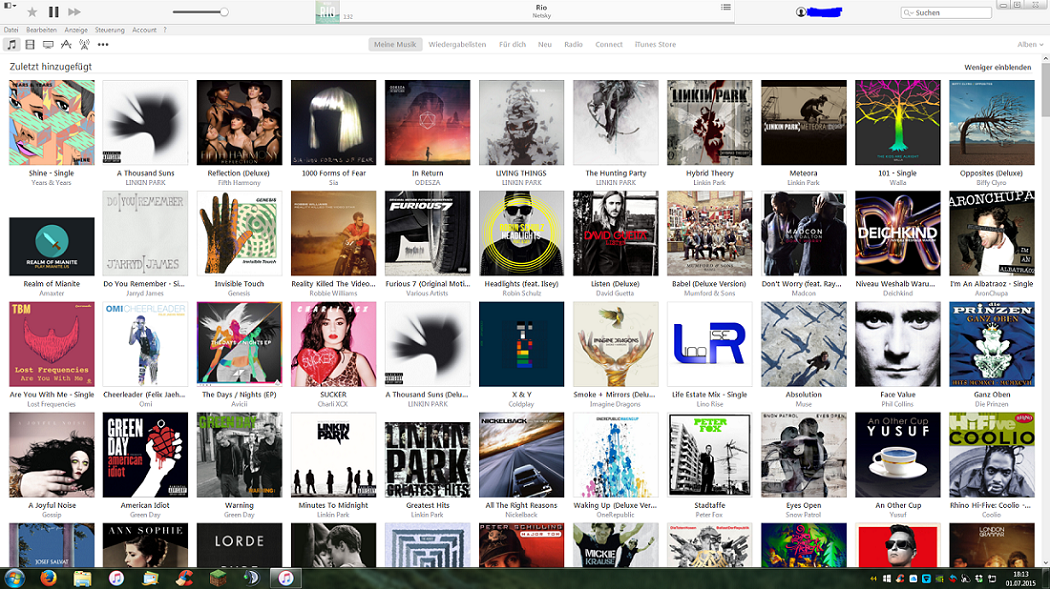Adjust the volume slider knob
The width and height of the screenshot is (1050, 589).
(x=224, y=11)
